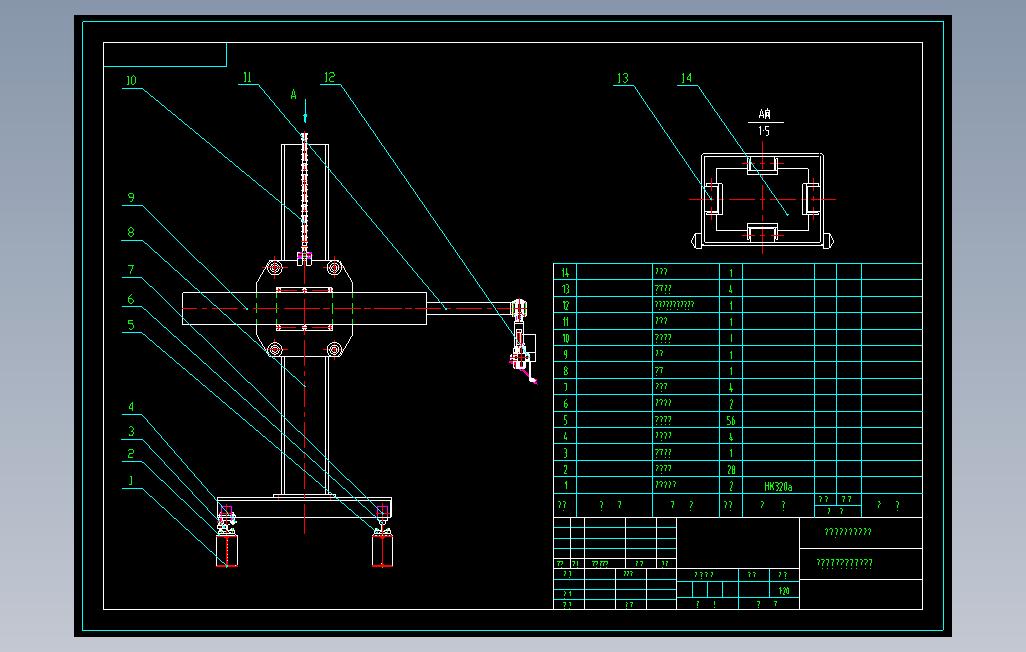Click part callout number 12

329,78
